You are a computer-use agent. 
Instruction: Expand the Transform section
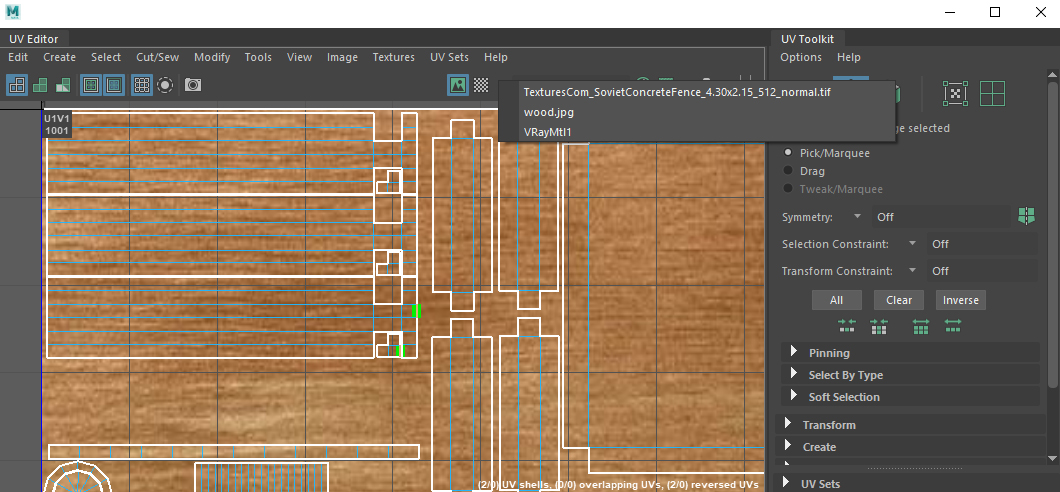pyautogui.click(x=911, y=425)
